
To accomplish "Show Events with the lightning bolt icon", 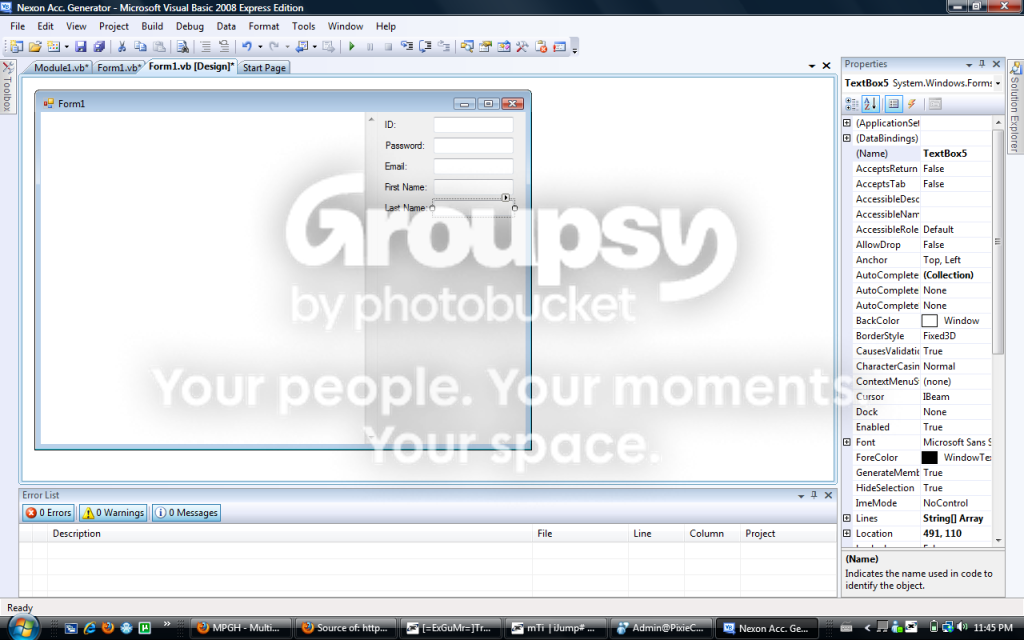I will (912, 104).
